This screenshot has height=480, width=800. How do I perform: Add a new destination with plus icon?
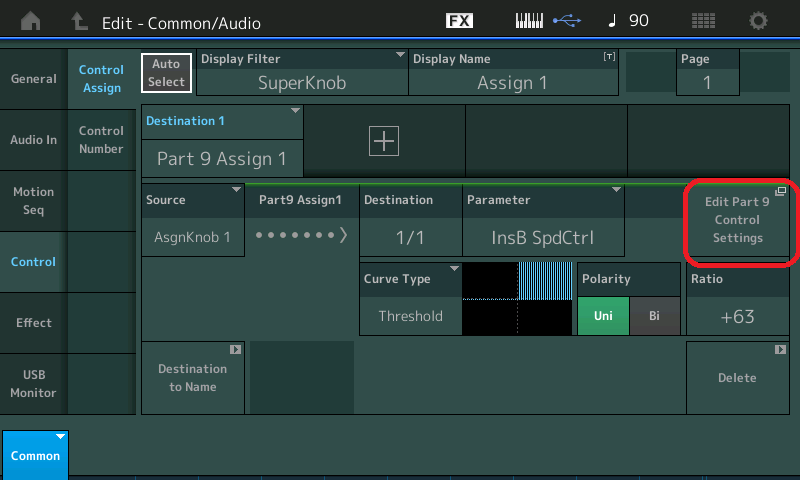click(384, 141)
